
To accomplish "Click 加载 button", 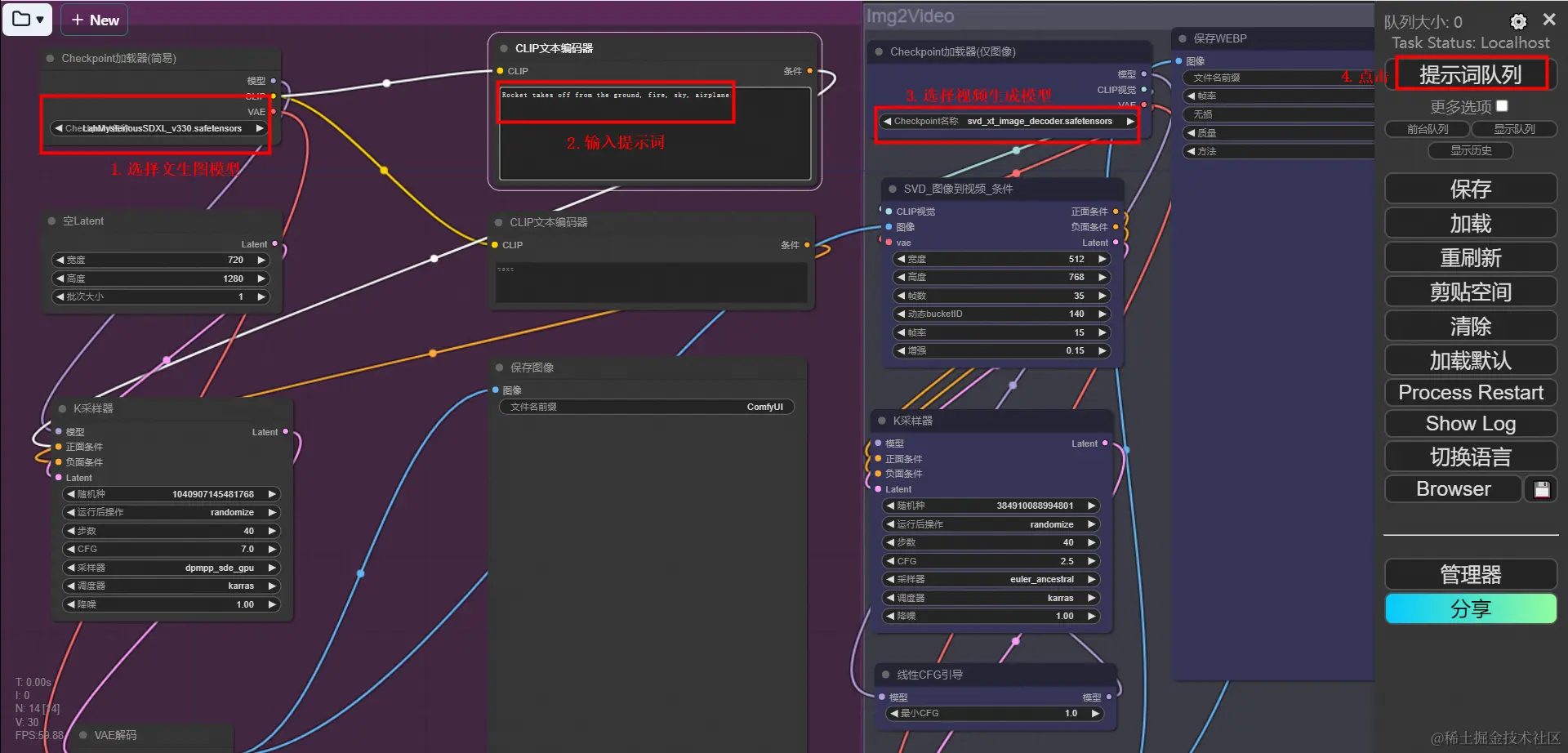I will 1471,224.
